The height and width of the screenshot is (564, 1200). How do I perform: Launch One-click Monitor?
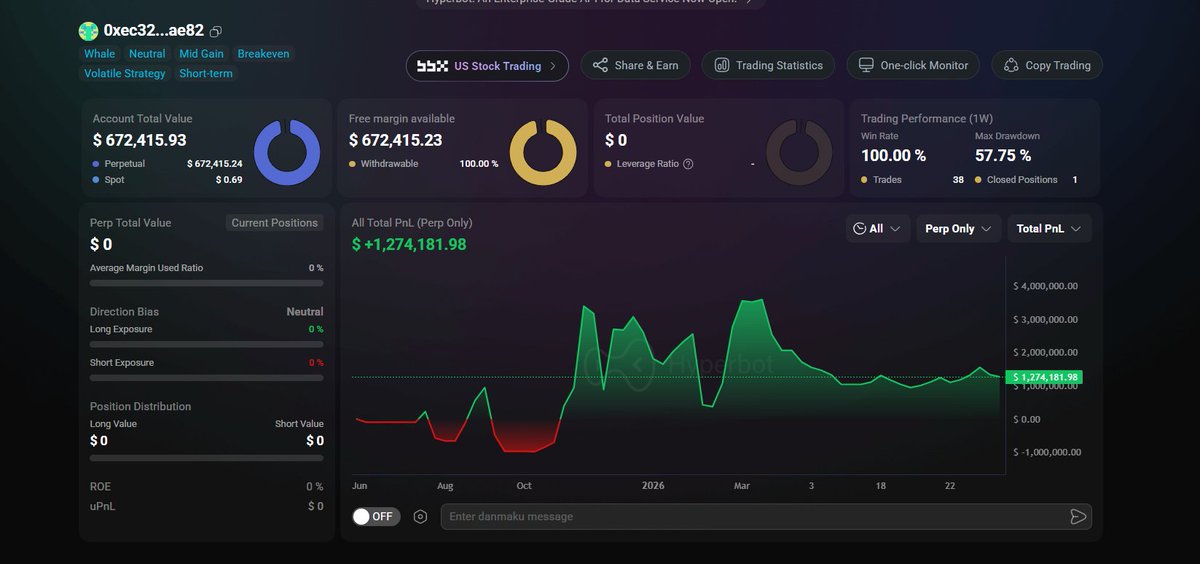coord(911,65)
